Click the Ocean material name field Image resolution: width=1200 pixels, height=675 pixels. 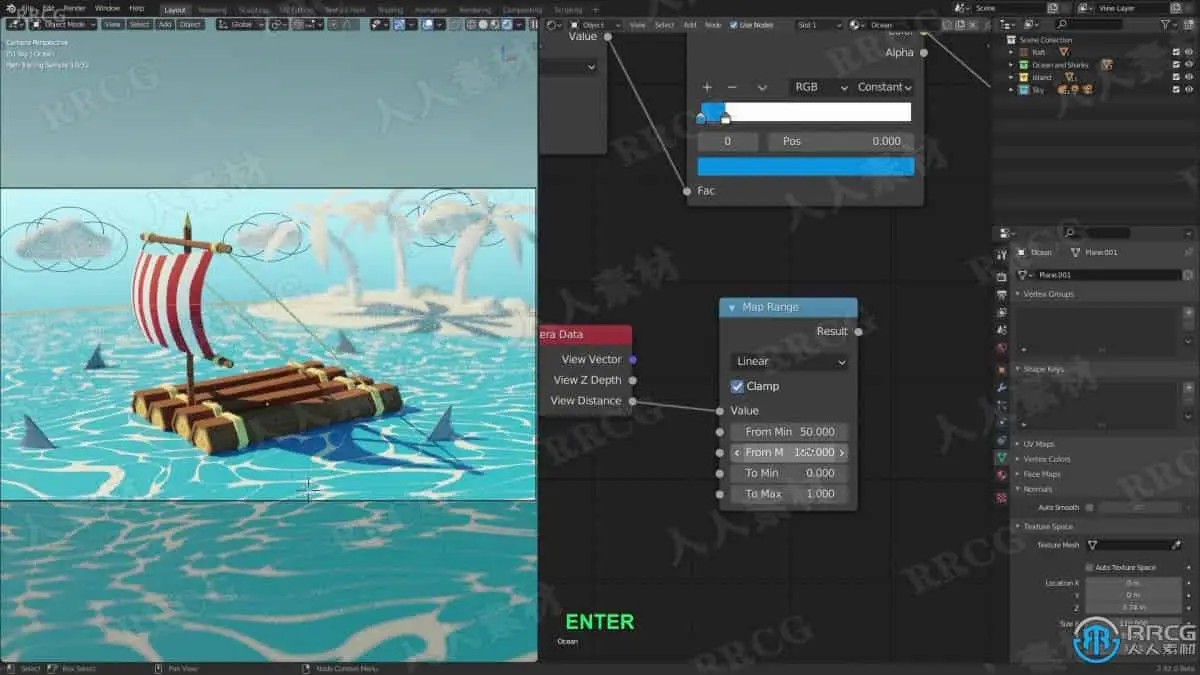click(x=903, y=24)
